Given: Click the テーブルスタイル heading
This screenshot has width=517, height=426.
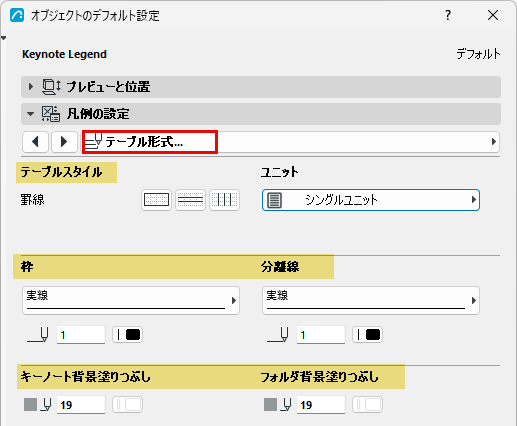Looking at the screenshot, I should [x=61, y=172].
